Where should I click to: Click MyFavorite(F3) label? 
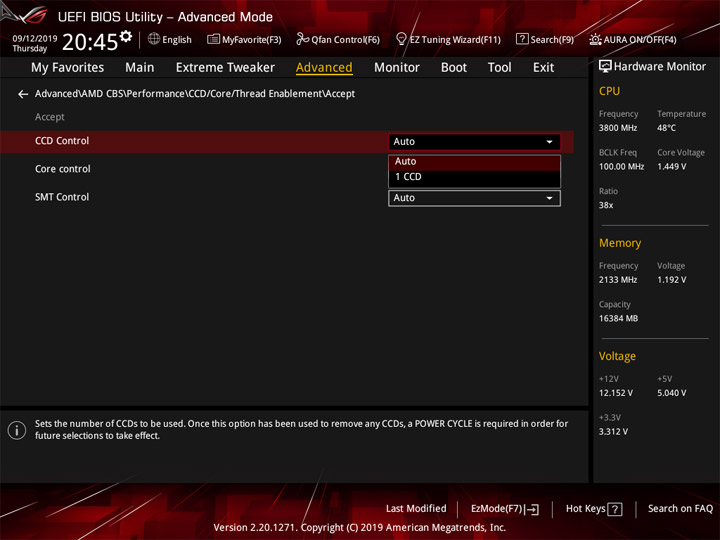tap(252, 40)
